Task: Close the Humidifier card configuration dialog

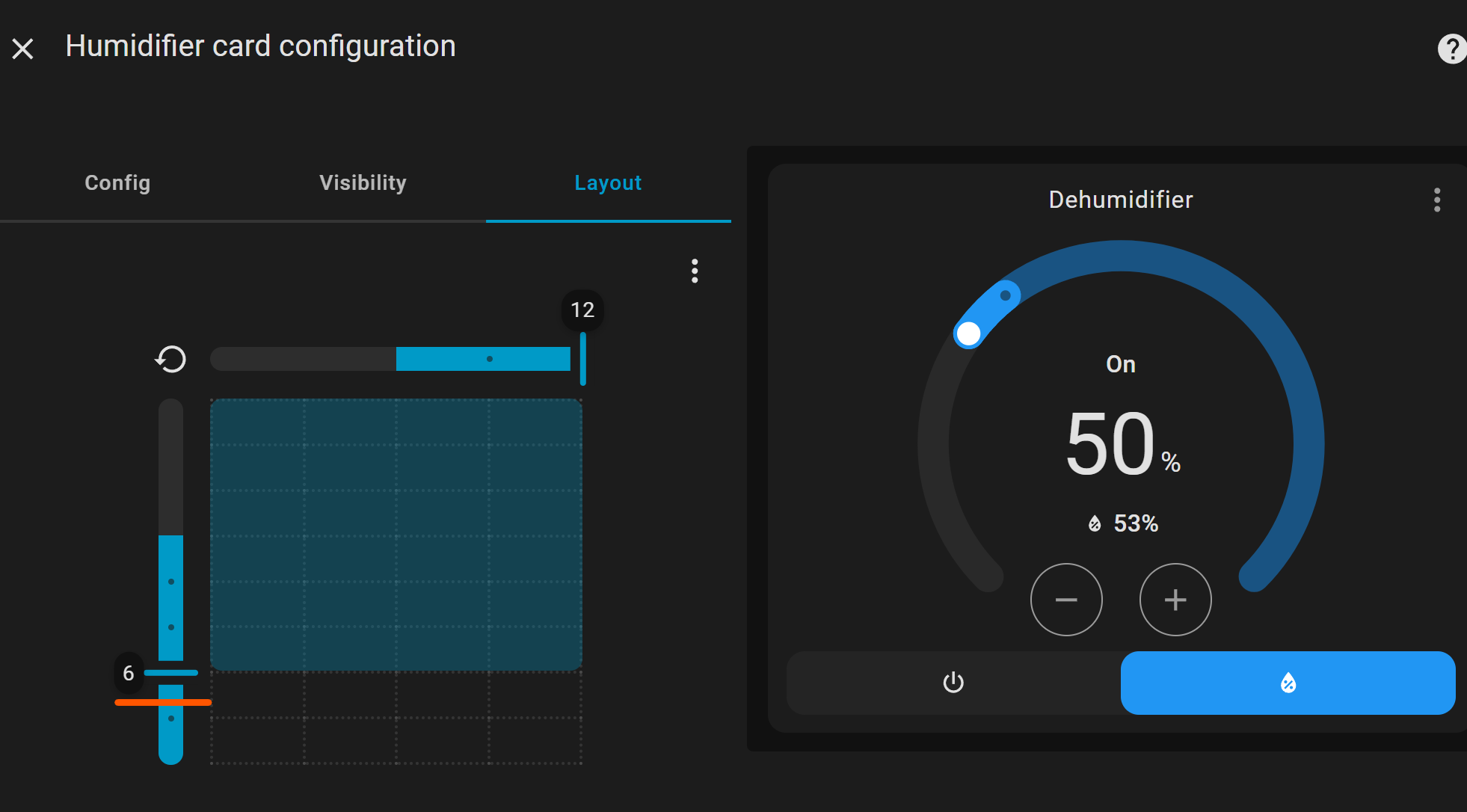Action: click(22, 49)
